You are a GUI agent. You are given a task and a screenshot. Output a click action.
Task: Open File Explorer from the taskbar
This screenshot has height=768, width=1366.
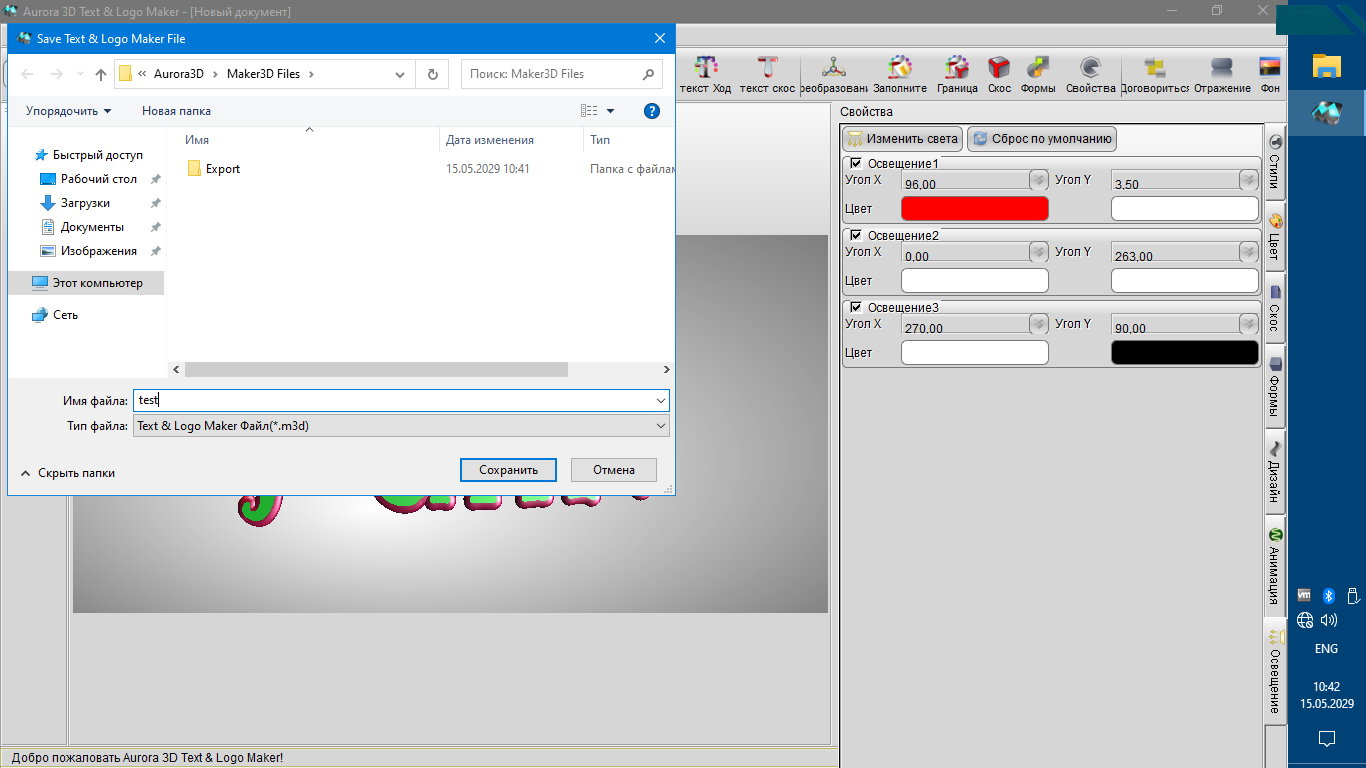[x=1326, y=67]
